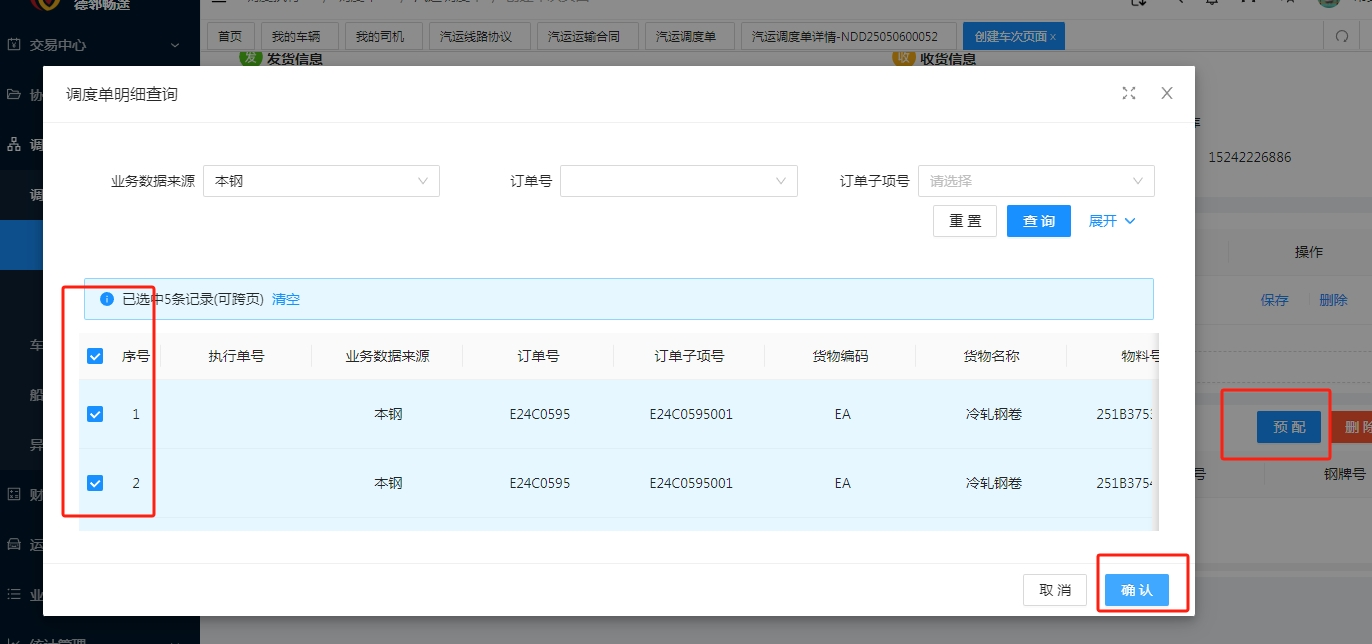The height and width of the screenshot is (644, 1372).
Task: Close the 调度单明细查询 dialog with the X
Action: pos(1166,93)
